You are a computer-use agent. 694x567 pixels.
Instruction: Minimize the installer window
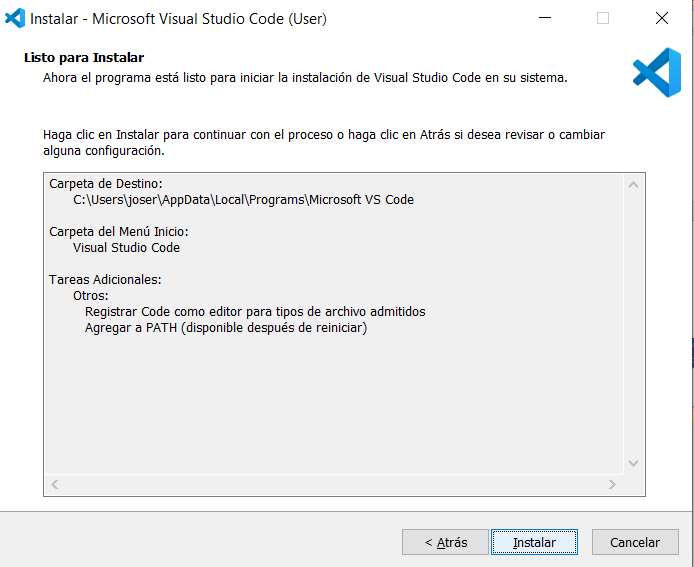(x=544, y=18)
